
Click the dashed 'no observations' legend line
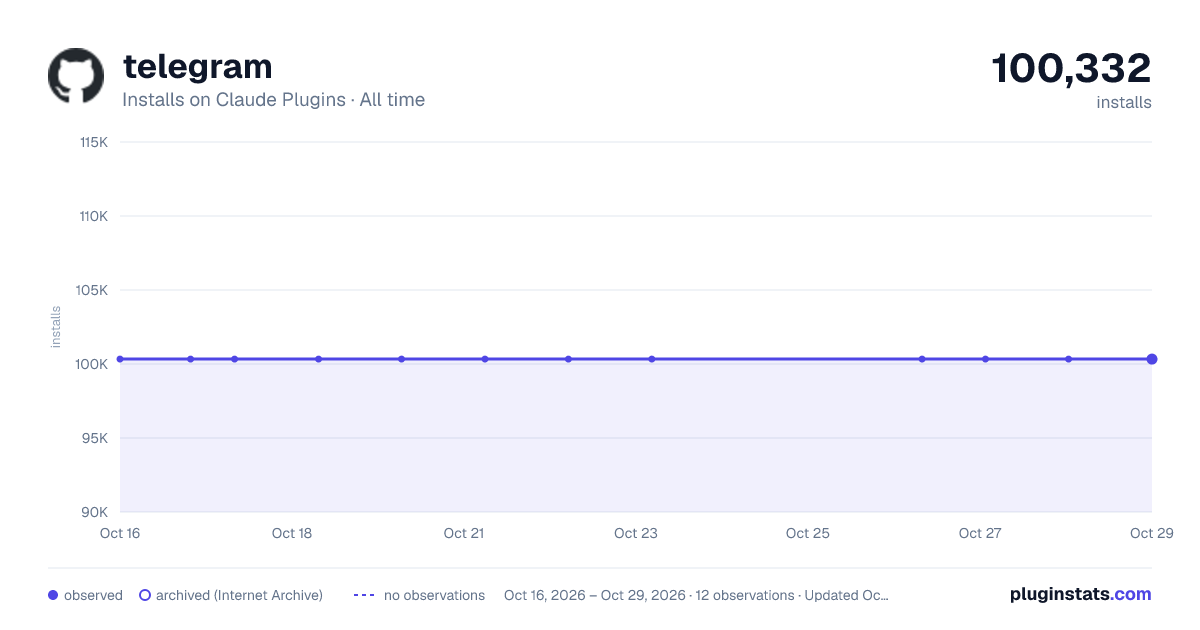tap(364, 595)
